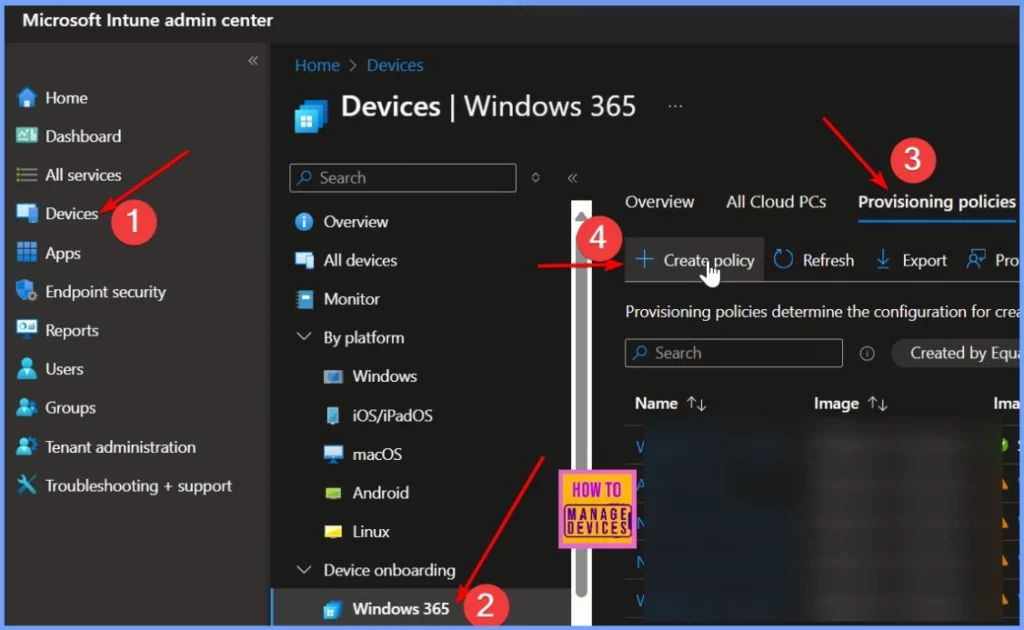
Task: Open the Reports icon in sidebar
Action: tap(27, 329)
